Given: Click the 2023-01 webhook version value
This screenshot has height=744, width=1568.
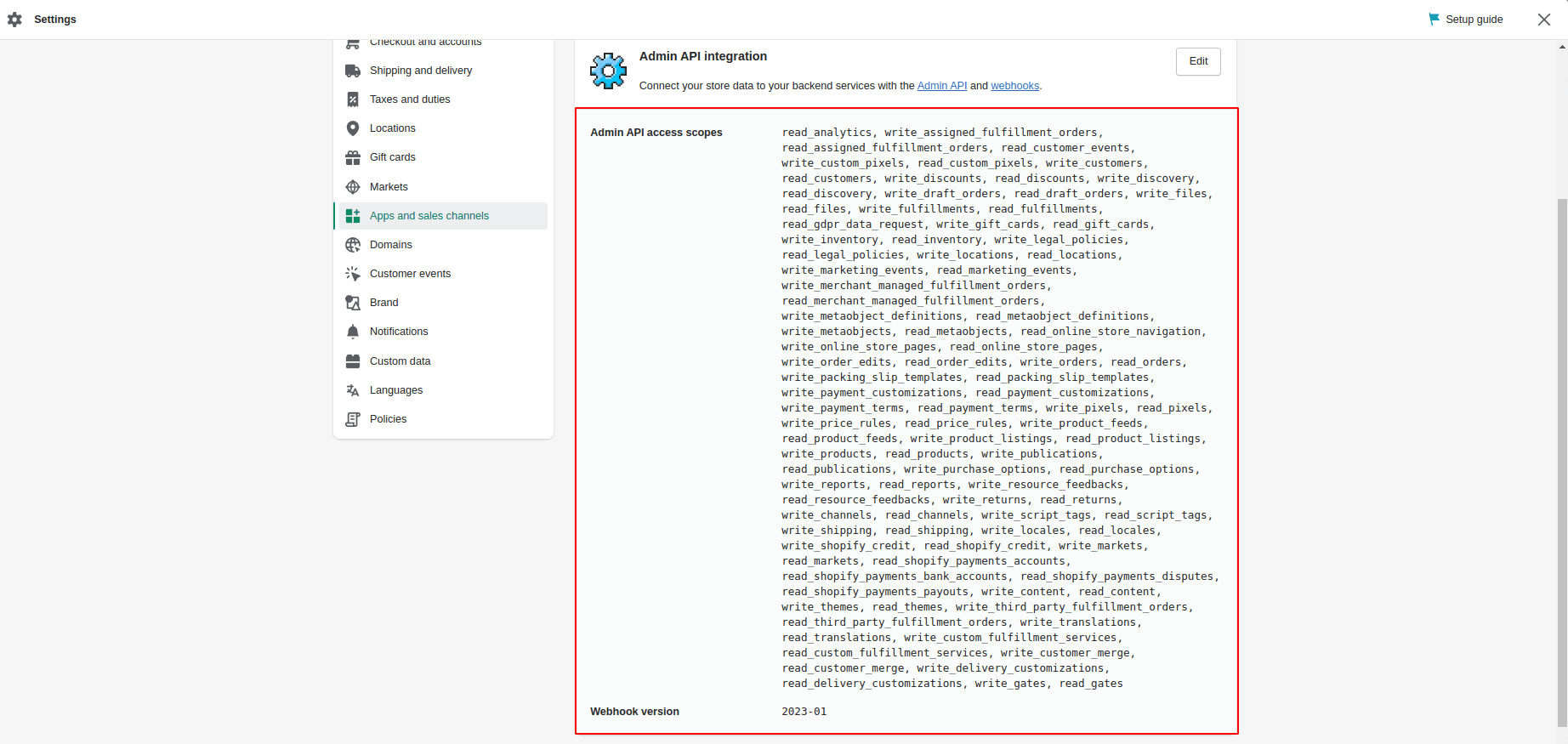Looking at the screenshot, I should [x=804, y=712].
